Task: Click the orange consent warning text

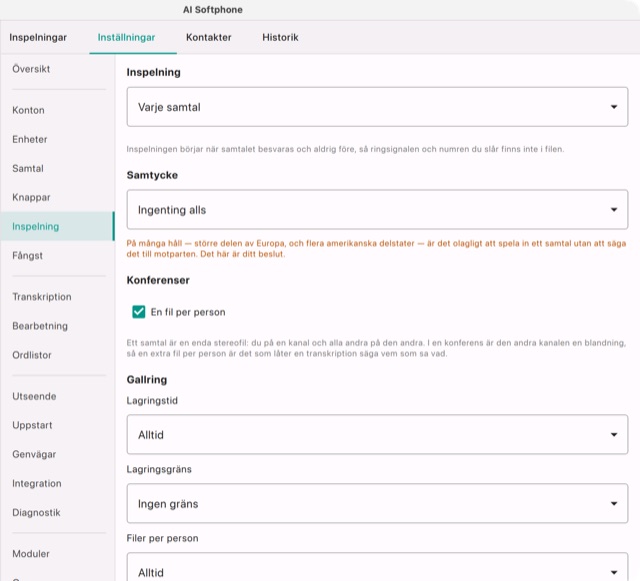Action: 376,249
